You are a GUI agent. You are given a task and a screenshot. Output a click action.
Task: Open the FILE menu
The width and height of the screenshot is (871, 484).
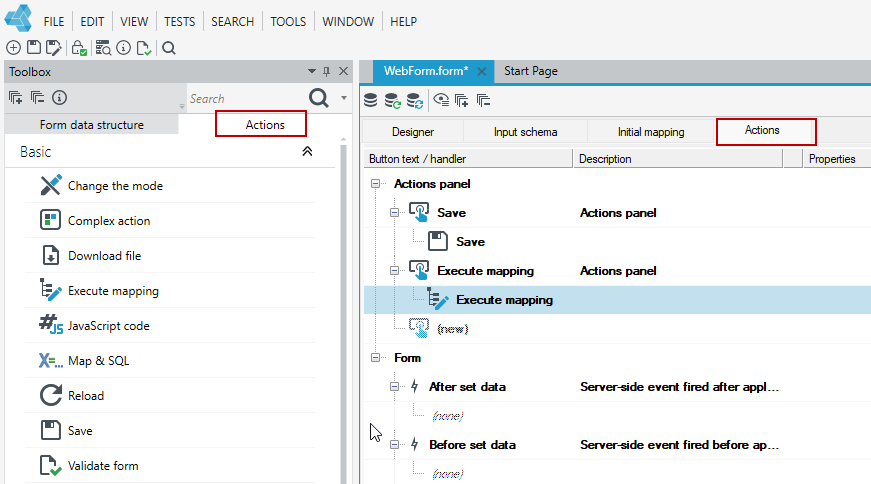tap(54, 22)
